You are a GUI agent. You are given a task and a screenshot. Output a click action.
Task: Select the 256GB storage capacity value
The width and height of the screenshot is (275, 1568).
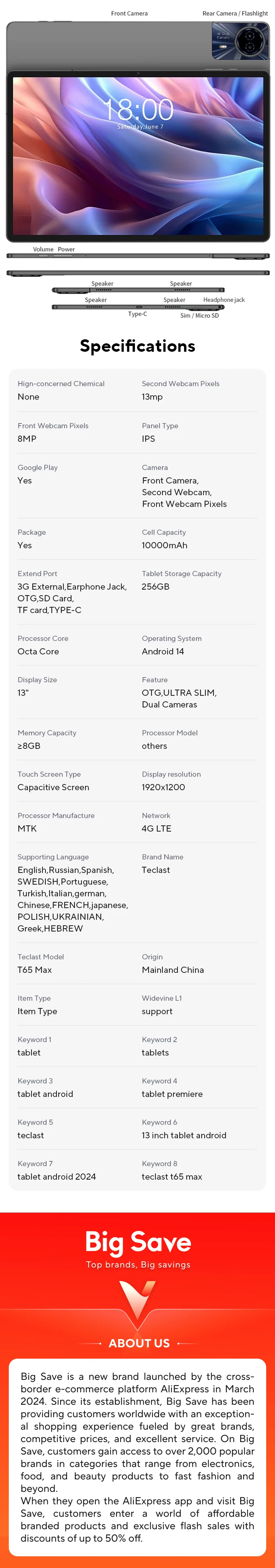coord(155,587)
